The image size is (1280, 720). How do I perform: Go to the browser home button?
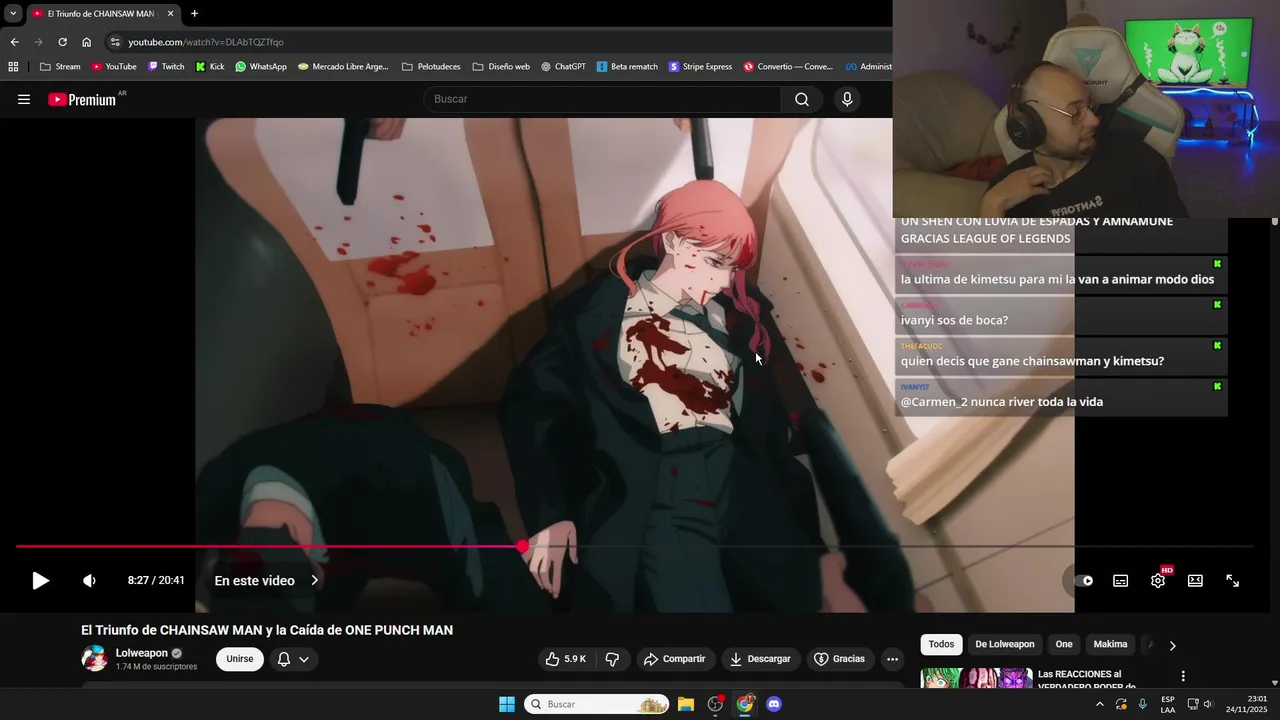(x=86, y=42)
